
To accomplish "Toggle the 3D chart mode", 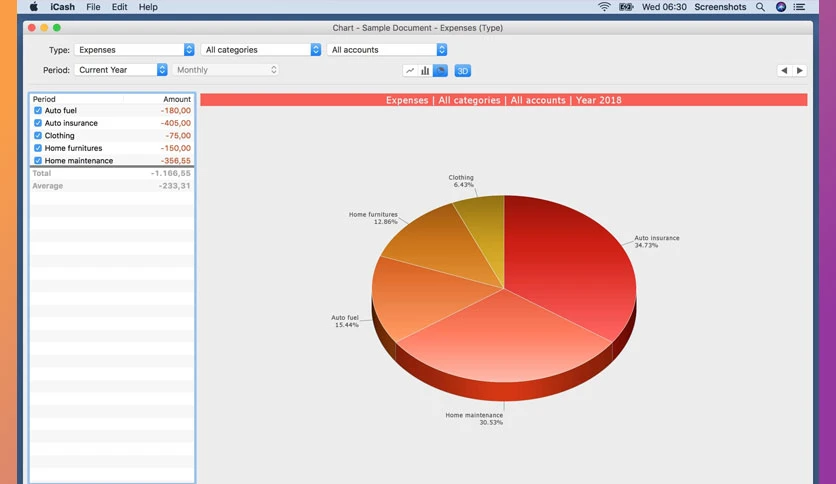I will tap(462, 70).
